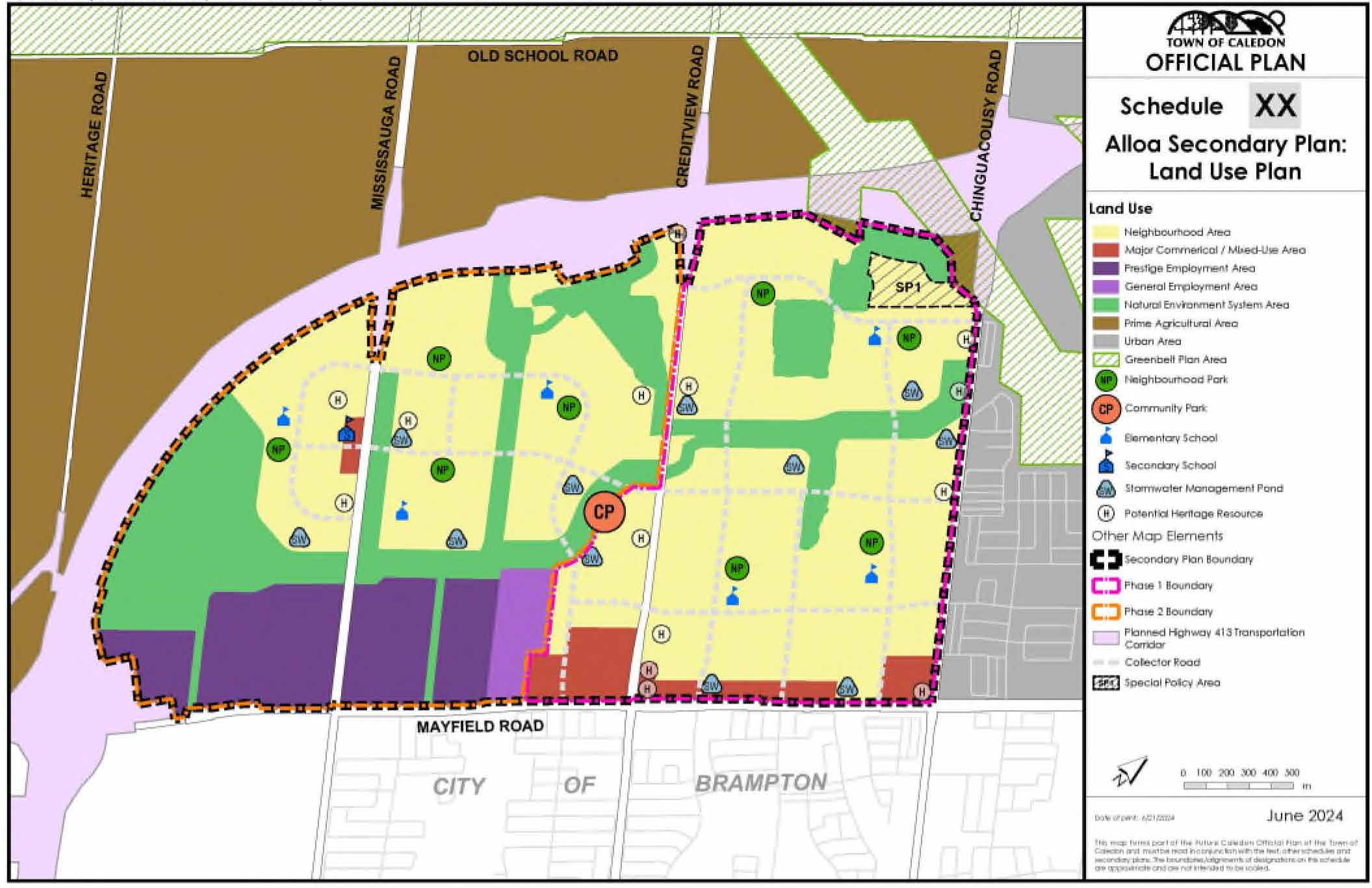Pick the yellow Neighbourhood Area legend swatch

(1105, 232)
